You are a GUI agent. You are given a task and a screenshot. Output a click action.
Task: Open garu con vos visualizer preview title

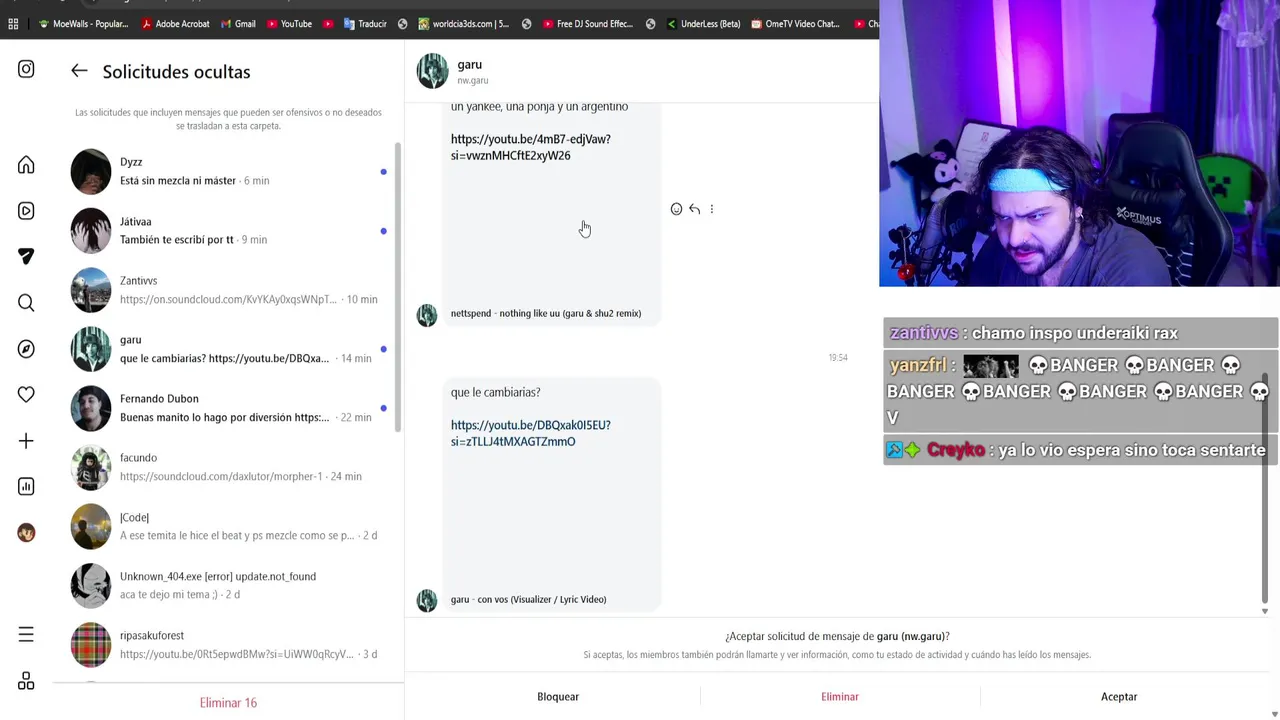[x=528, y=599]
